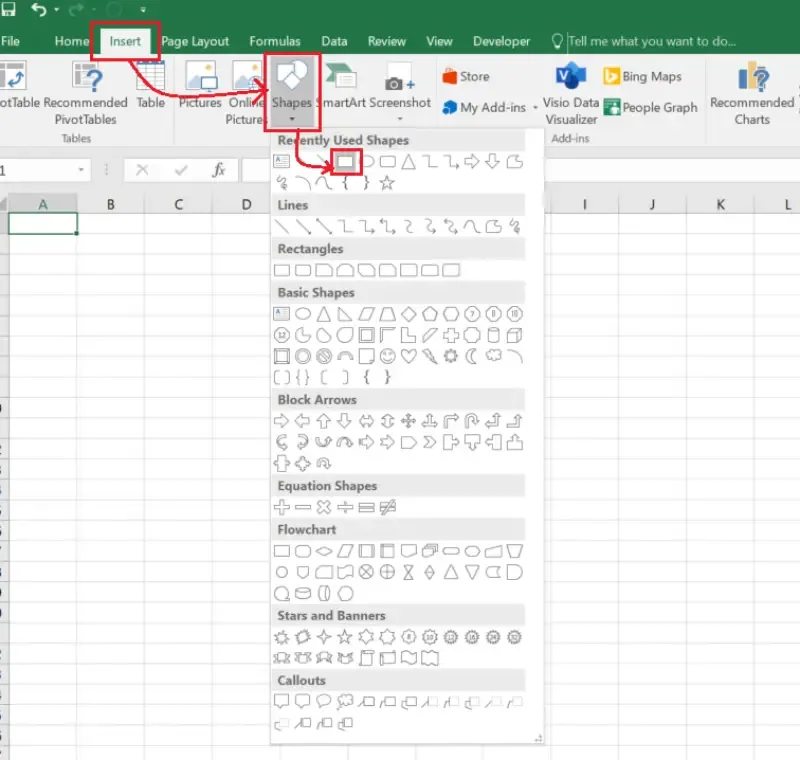Click cell A1
800x760 pixels.
[43, 223]
